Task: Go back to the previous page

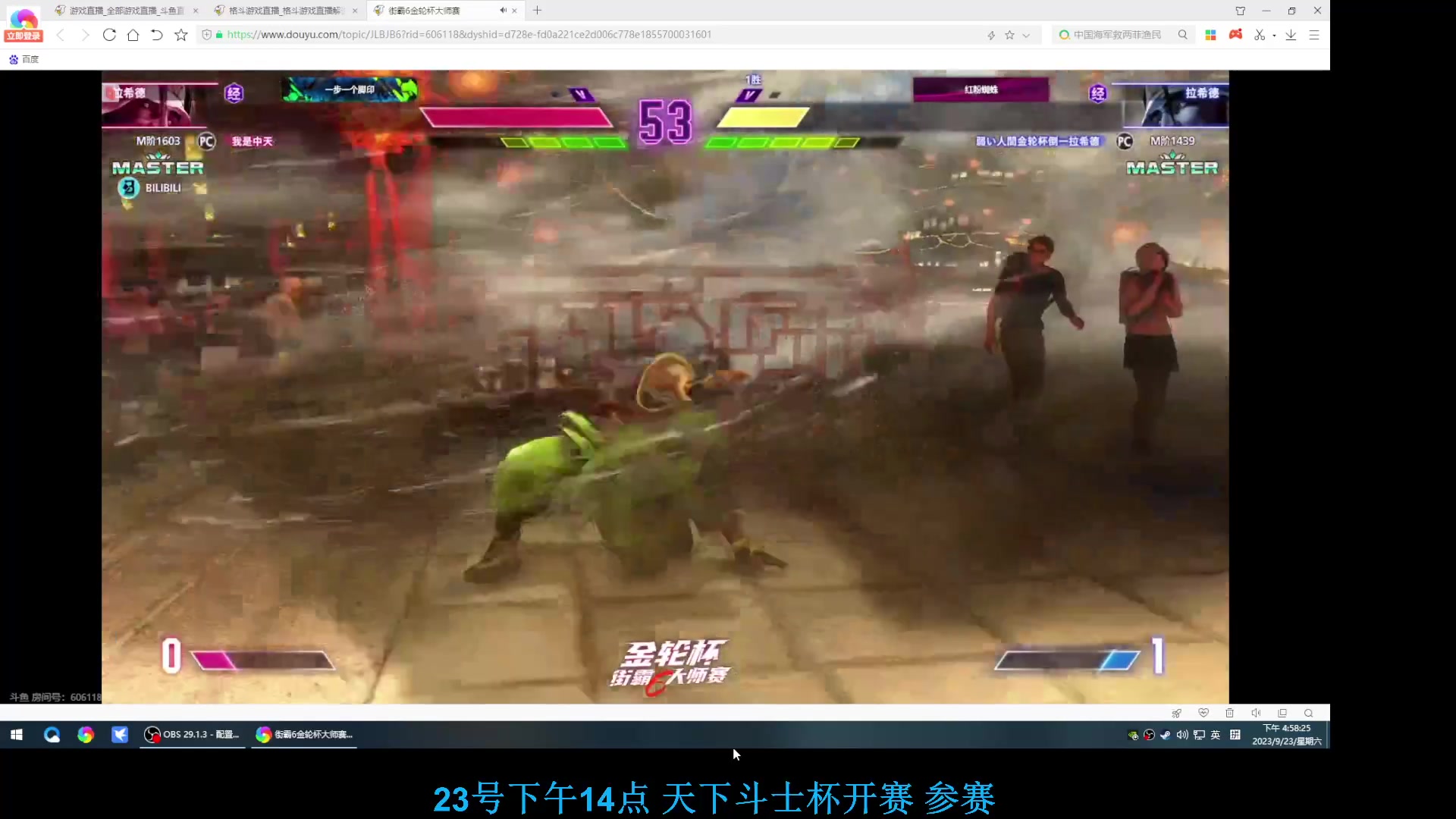Action: (61, 35)
